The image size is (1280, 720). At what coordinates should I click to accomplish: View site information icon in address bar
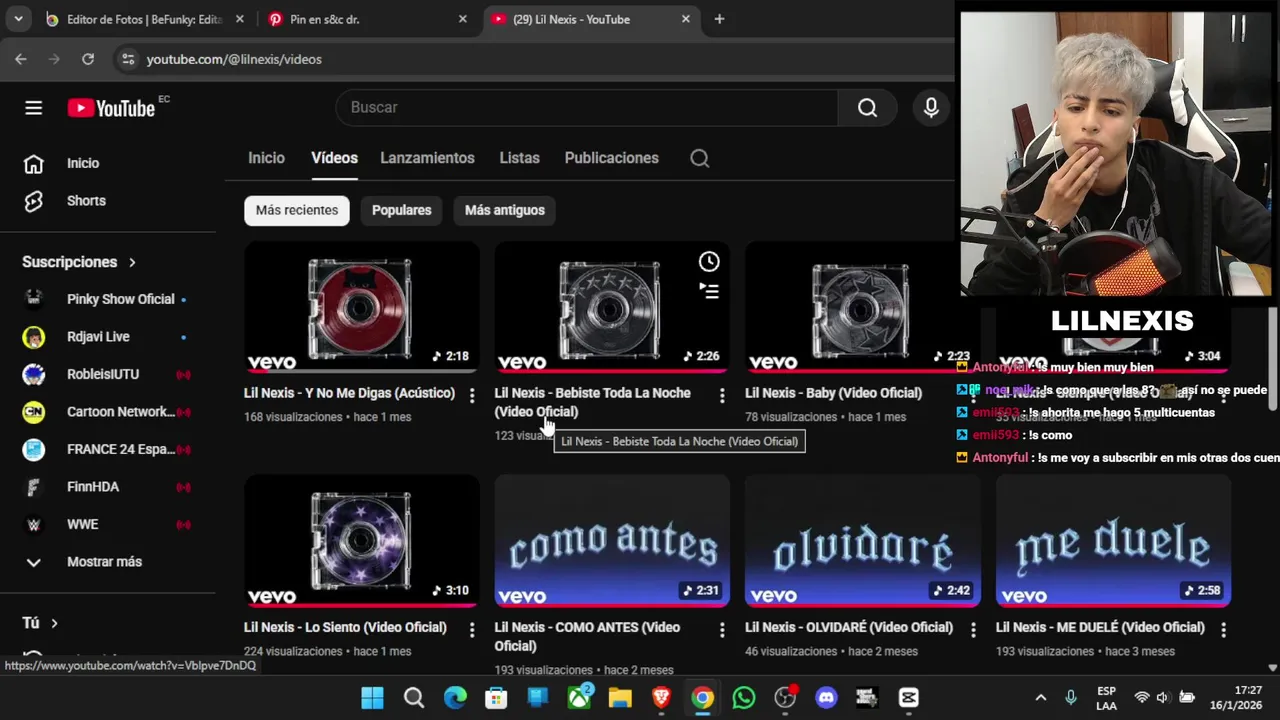click(127, 59)
